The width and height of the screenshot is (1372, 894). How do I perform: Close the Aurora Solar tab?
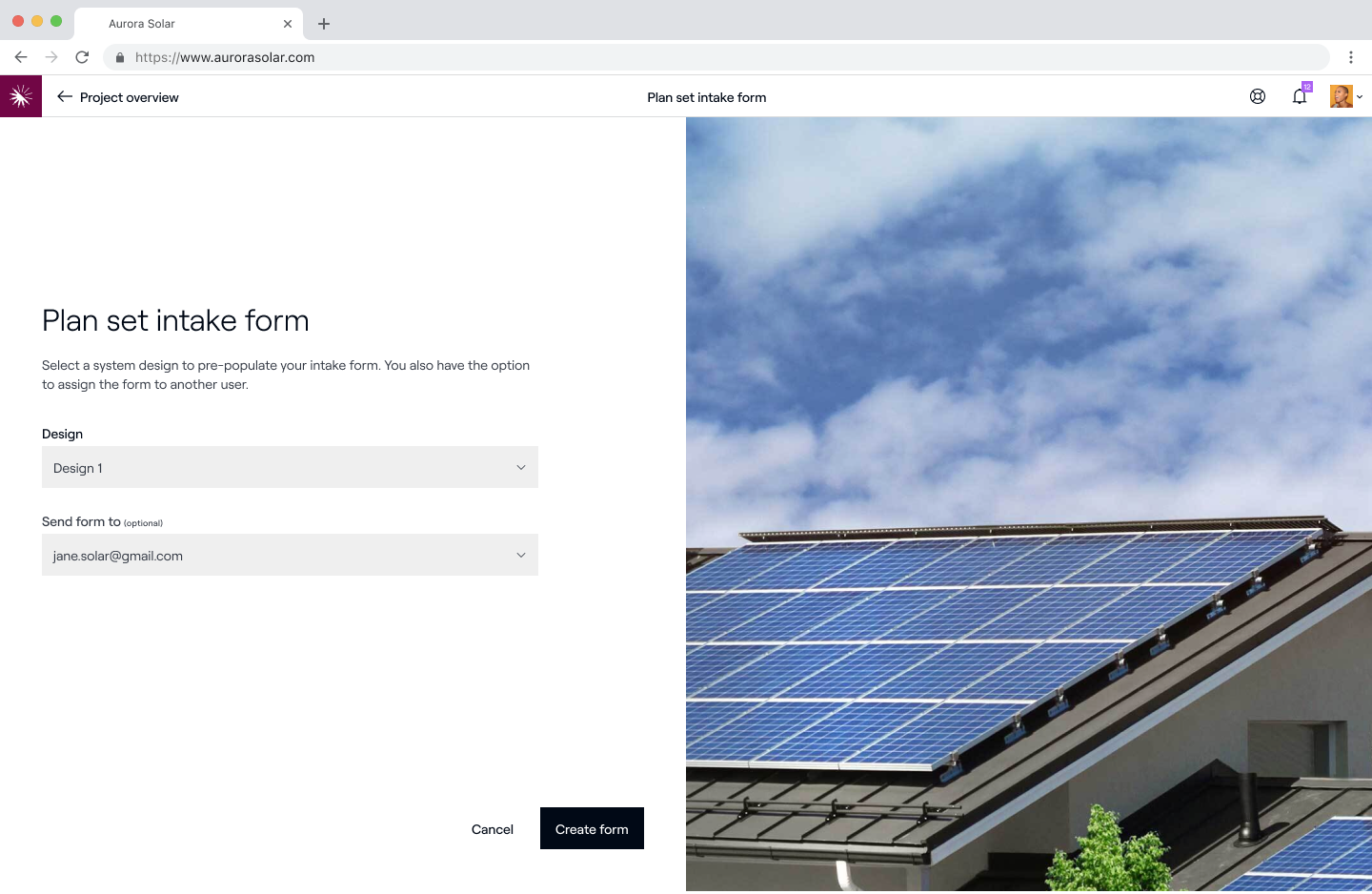[288, 24]
